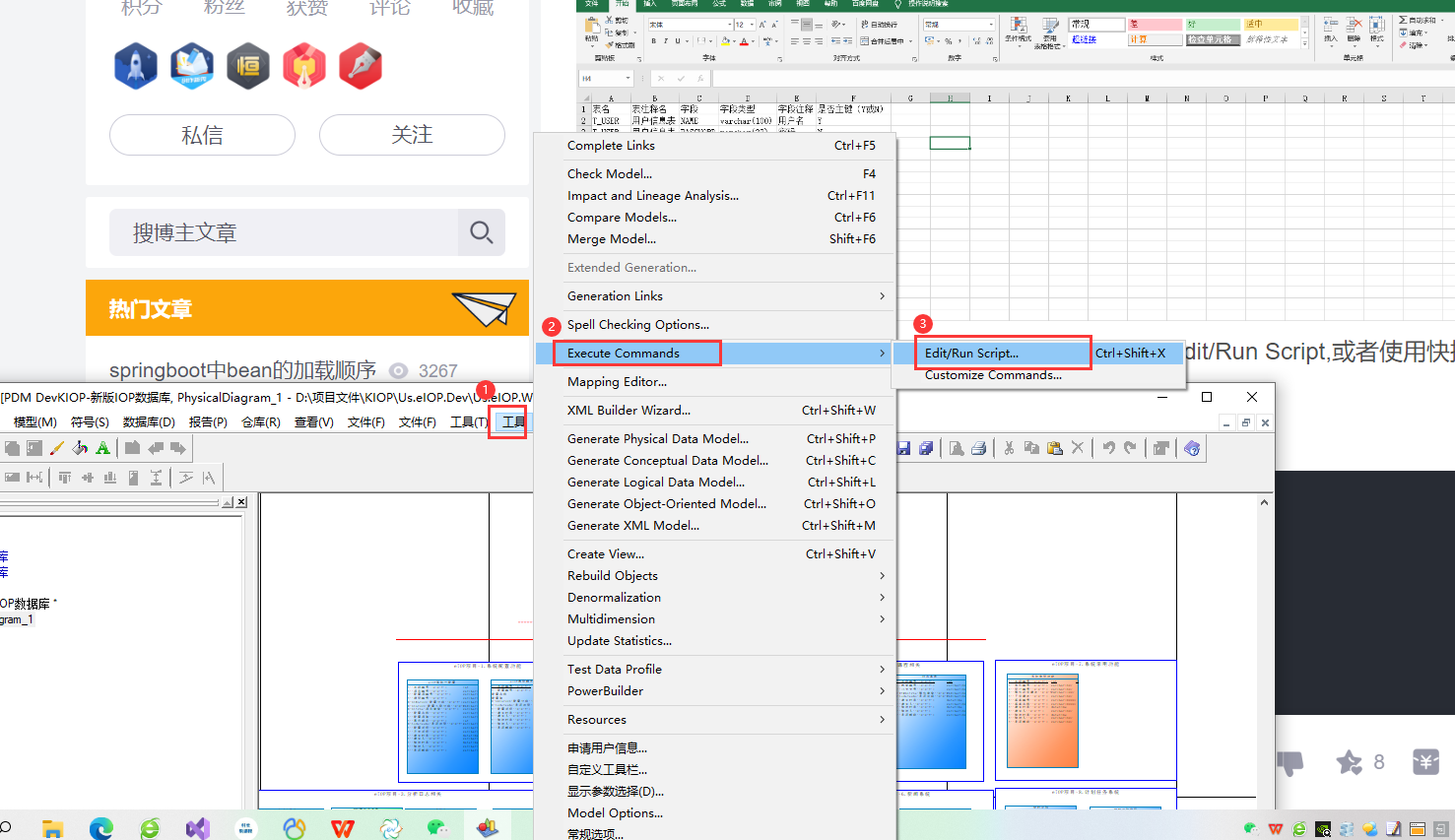
Task: Click the red pen badge icon
Action: tap(361, 67)
